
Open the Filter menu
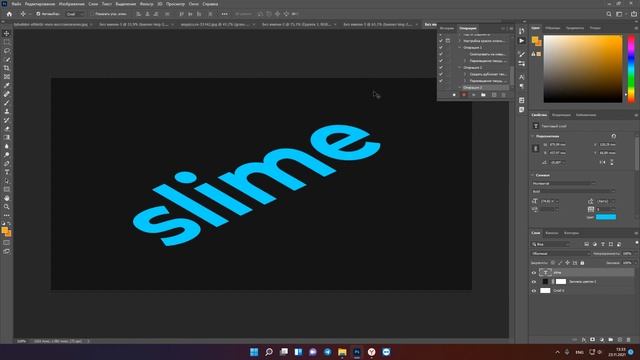(x=147, y=4)
